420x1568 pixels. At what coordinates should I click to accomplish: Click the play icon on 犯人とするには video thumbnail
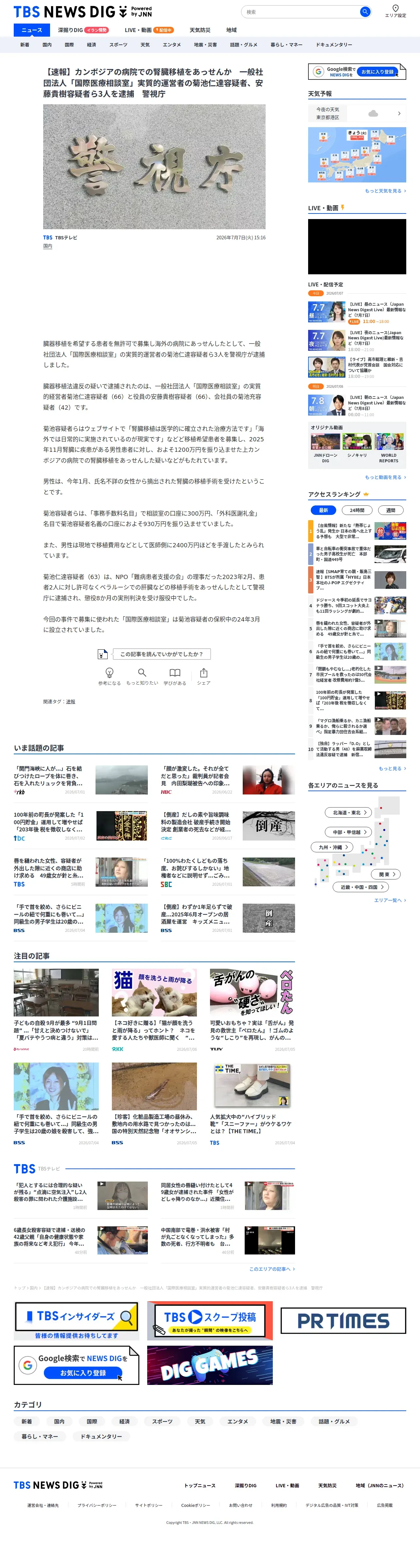tap(102, 1184)
